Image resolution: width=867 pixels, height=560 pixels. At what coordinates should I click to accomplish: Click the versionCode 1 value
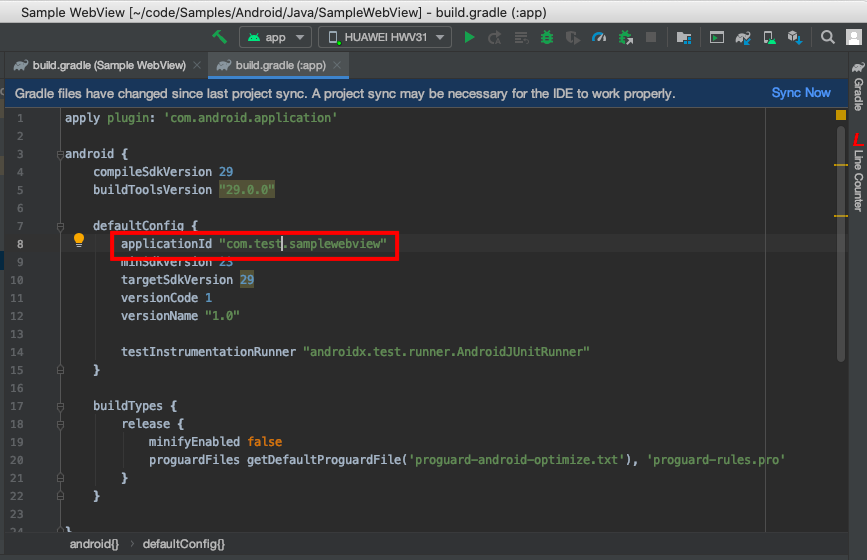click(208, 298)
